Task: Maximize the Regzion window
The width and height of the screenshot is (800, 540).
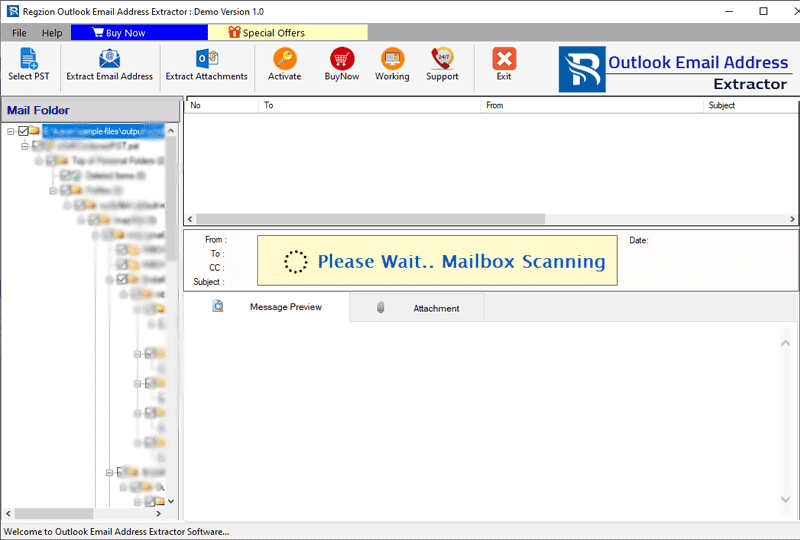Action: (763, 11)
